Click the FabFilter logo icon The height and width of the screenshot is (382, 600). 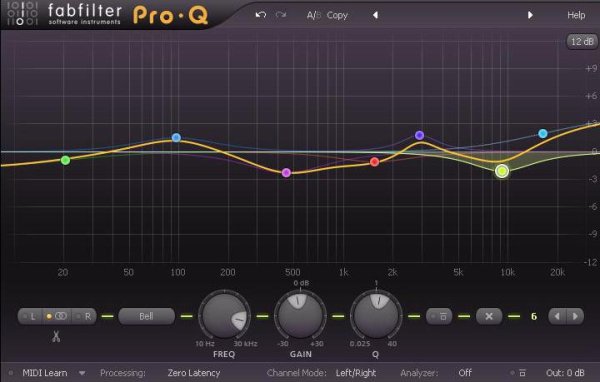pos(22,14)
